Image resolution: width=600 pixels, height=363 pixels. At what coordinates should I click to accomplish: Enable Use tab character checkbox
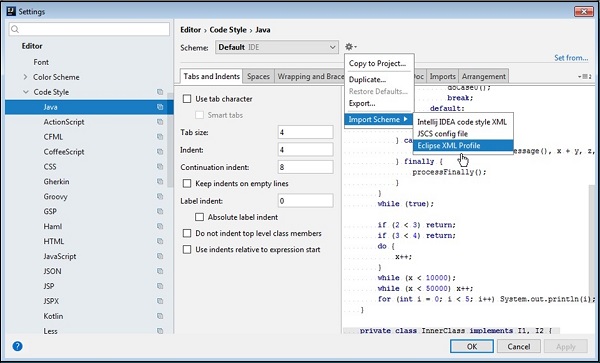pyautogui.click(x=187, y=99)
